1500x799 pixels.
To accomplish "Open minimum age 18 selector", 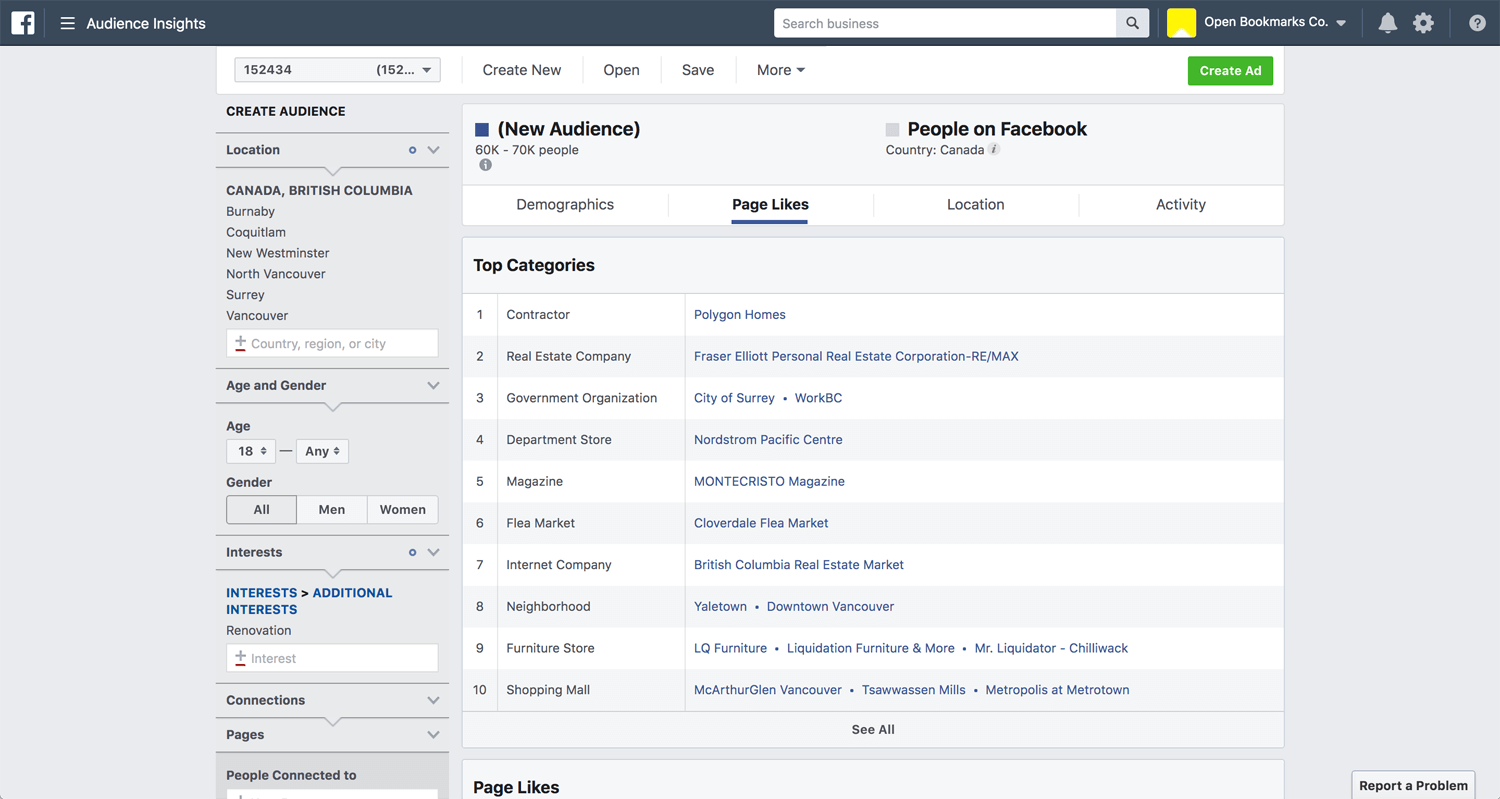I will [x=251, y=451].
